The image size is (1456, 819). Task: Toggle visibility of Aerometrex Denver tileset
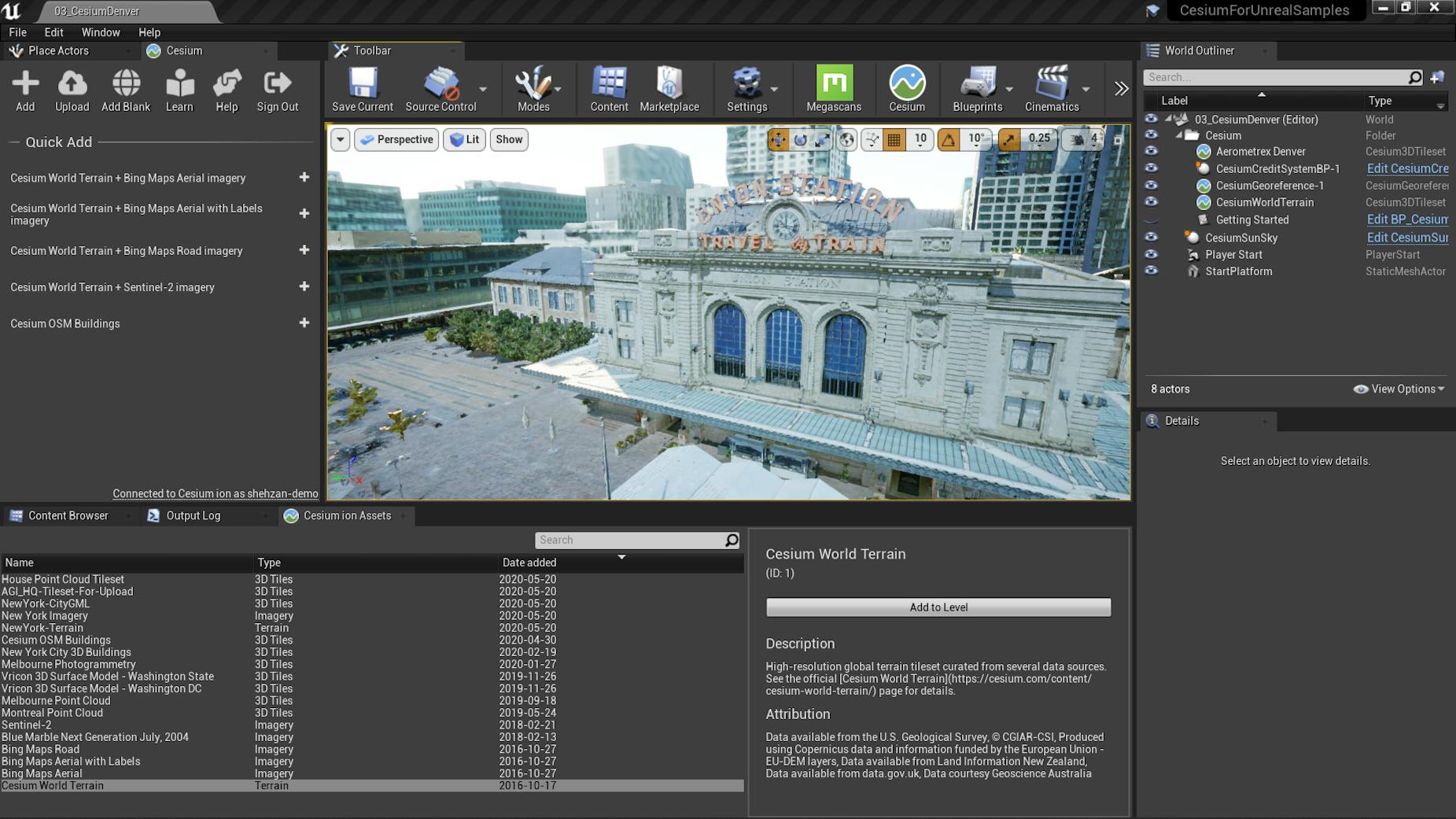tap(1152, 151)
